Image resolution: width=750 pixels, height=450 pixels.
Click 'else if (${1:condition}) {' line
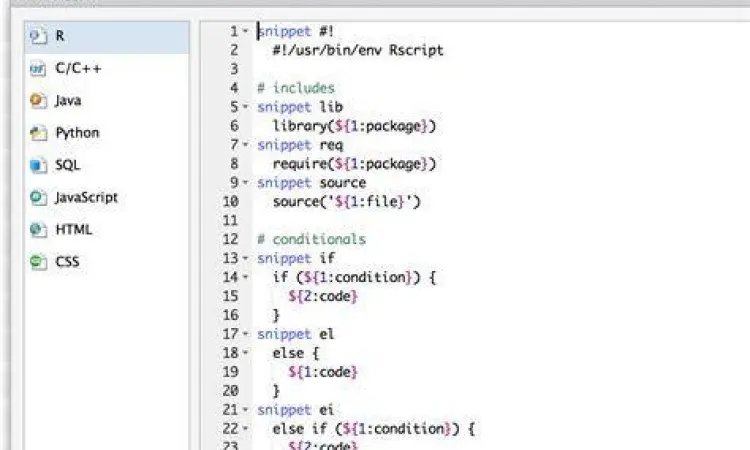pyautogui.click(x=374, y=428)
